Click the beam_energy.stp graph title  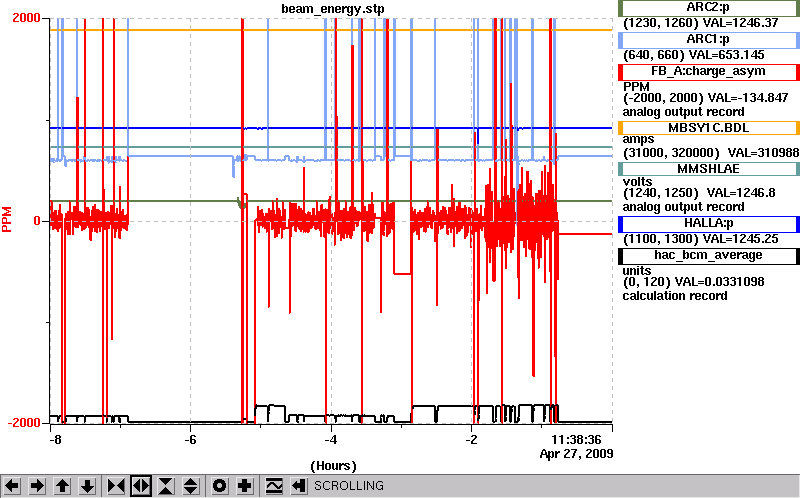coord(333,9)
